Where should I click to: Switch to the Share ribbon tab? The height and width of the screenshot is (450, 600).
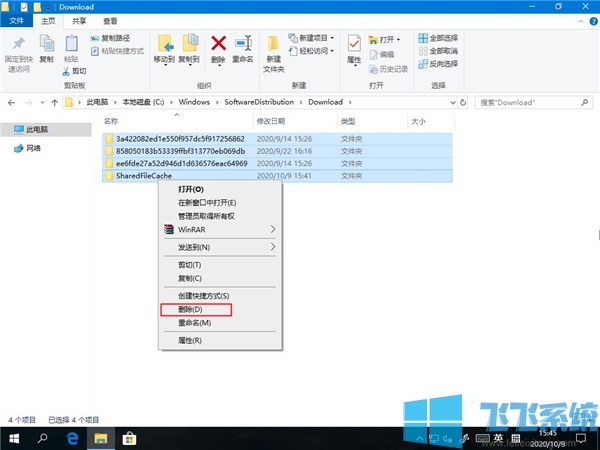coord(79,21)
